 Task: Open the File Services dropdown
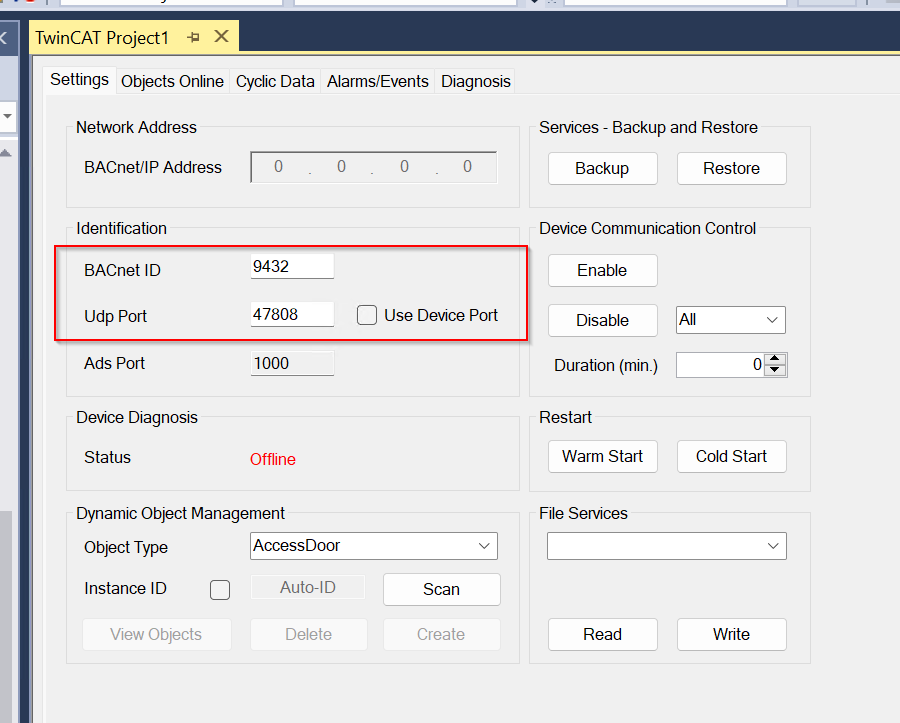(x=667, y=546)
